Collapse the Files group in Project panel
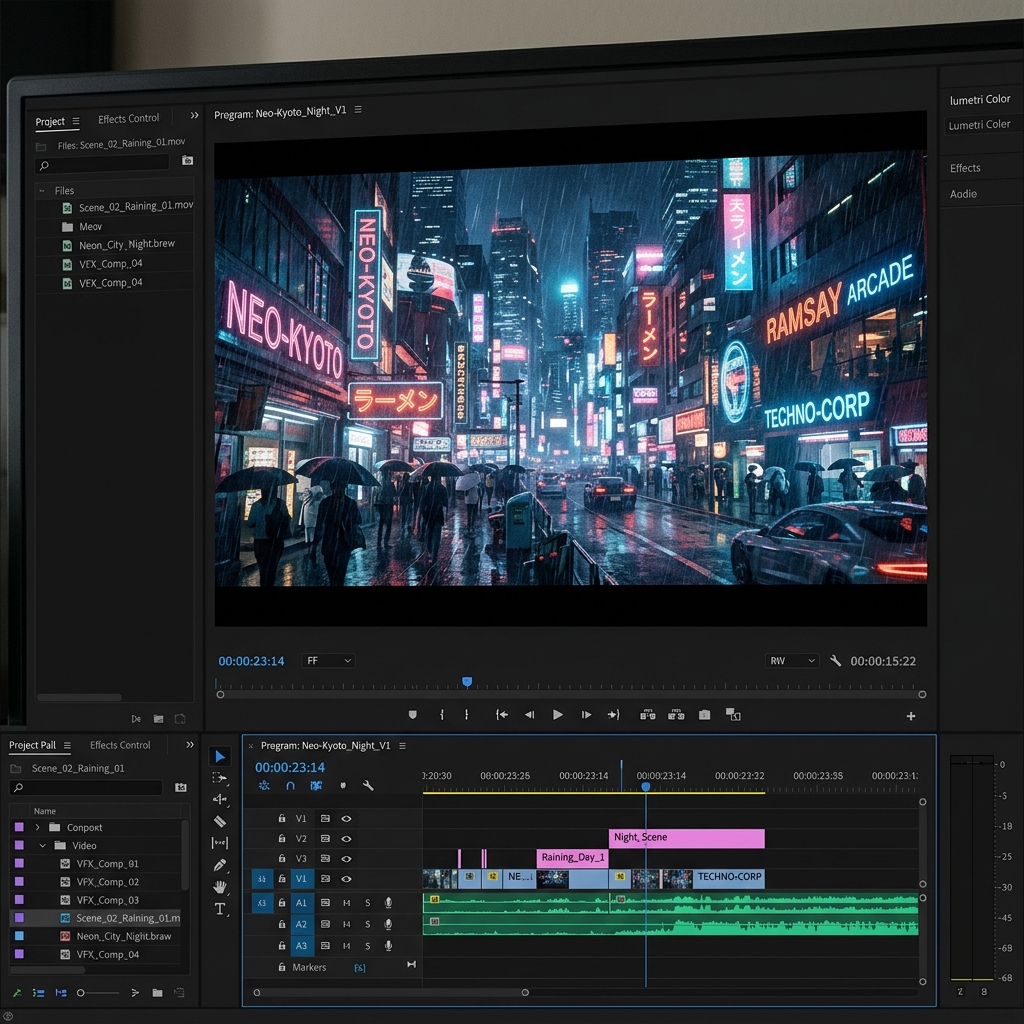The image size is (1024, 1024). 42,191
